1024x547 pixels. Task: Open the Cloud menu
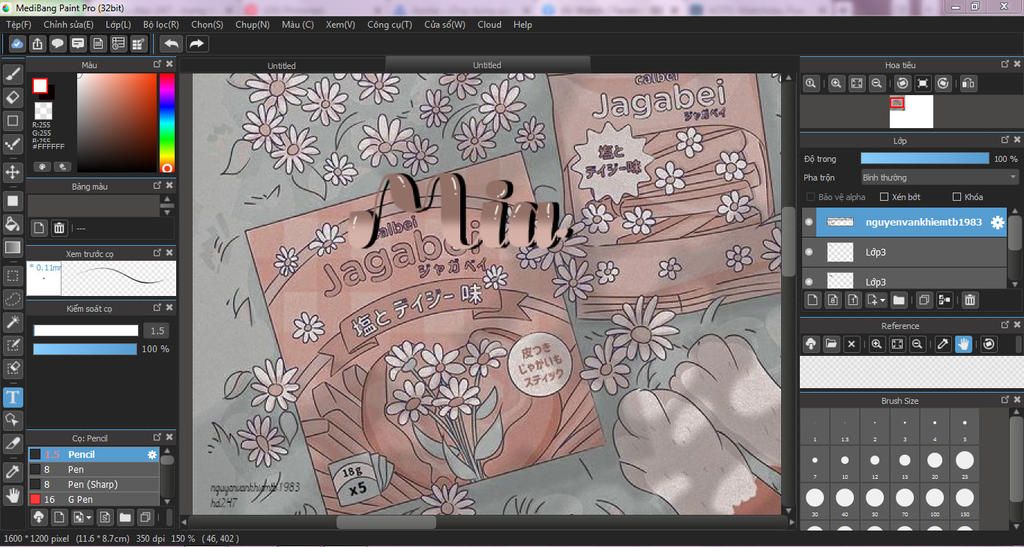coord(490,24)
